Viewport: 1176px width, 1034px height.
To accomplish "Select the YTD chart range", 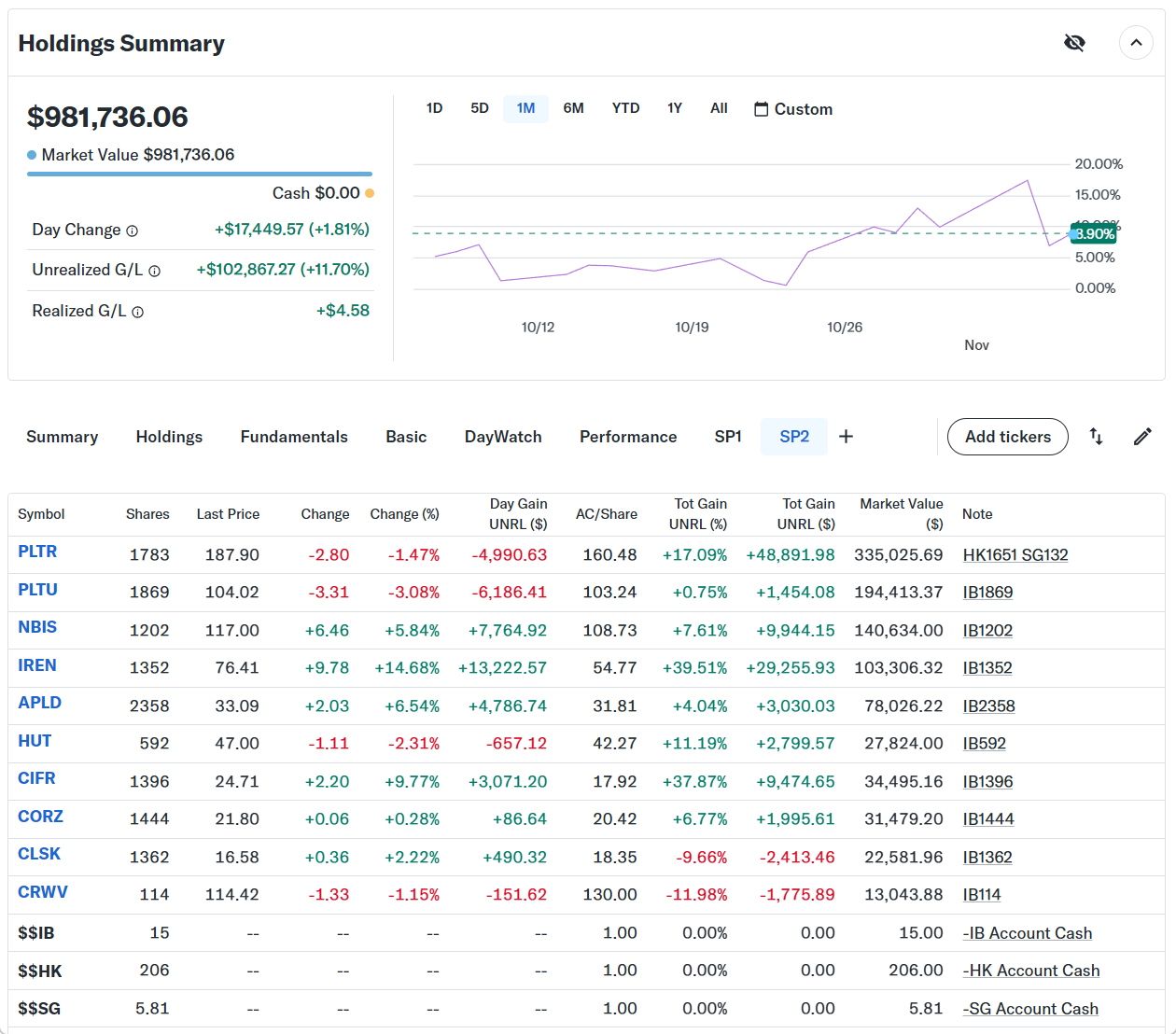I will (625, 108).
